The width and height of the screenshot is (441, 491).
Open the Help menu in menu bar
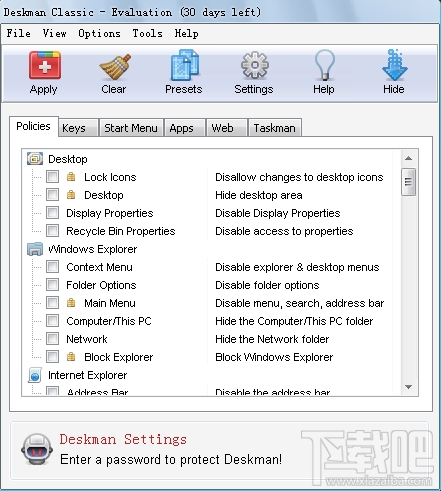(x=186, y=33)
